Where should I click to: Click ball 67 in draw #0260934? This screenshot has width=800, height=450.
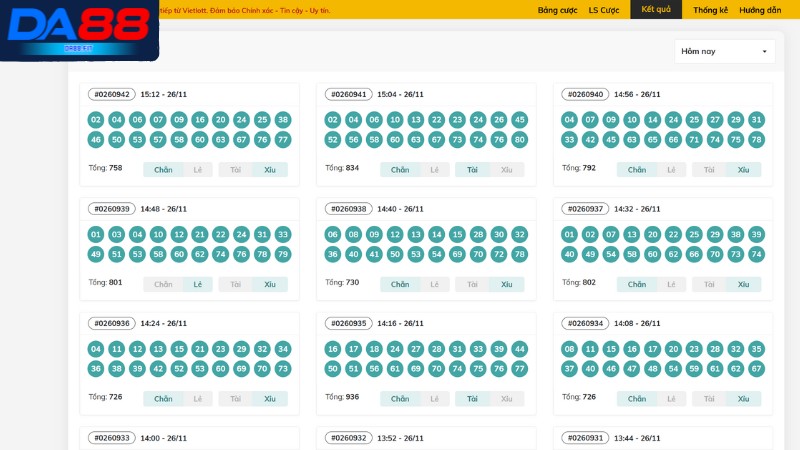[x=756, y=369]
